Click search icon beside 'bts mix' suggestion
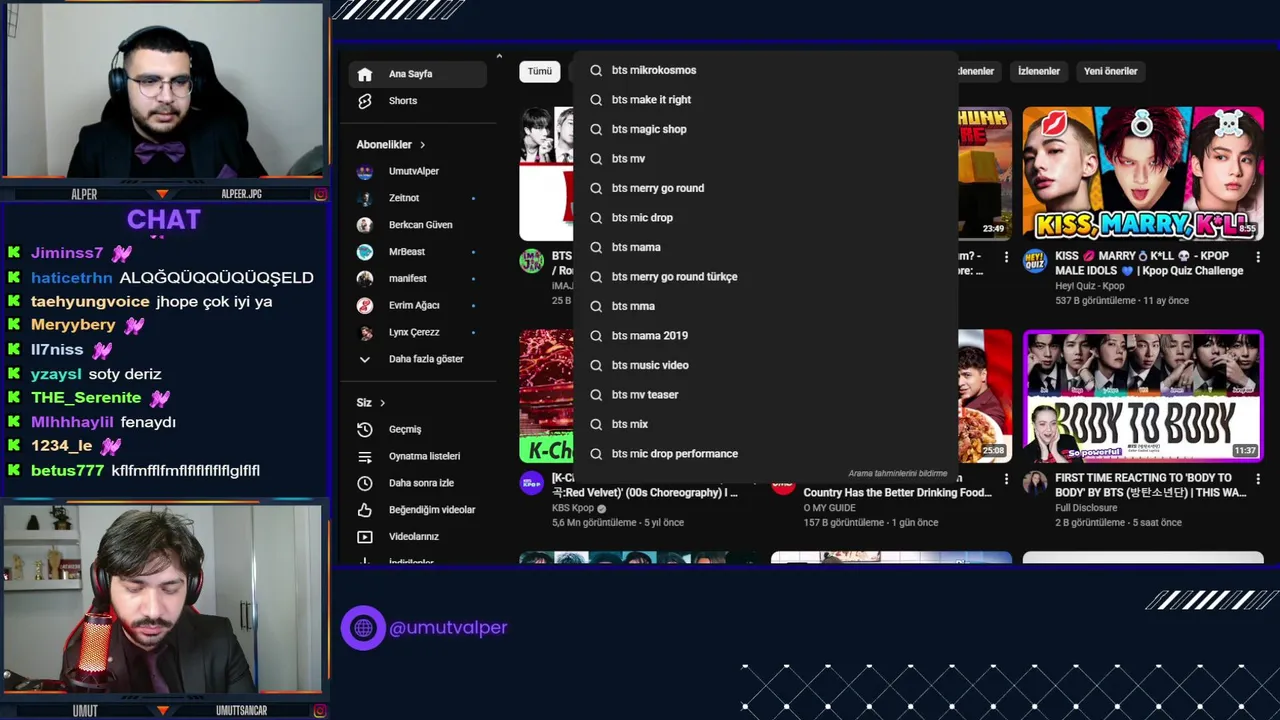The image size is (1280, 720). click(596, 424)
